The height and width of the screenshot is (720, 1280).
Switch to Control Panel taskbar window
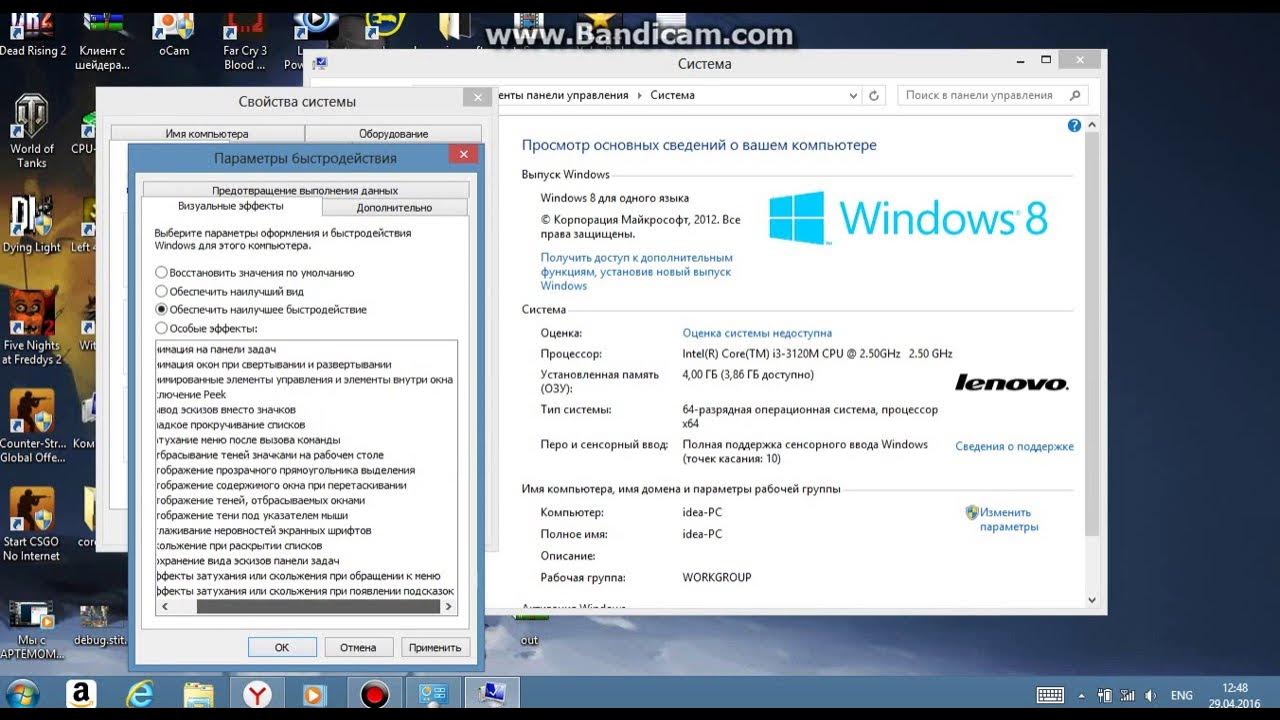pyautogui.click(x=434, y=695)
